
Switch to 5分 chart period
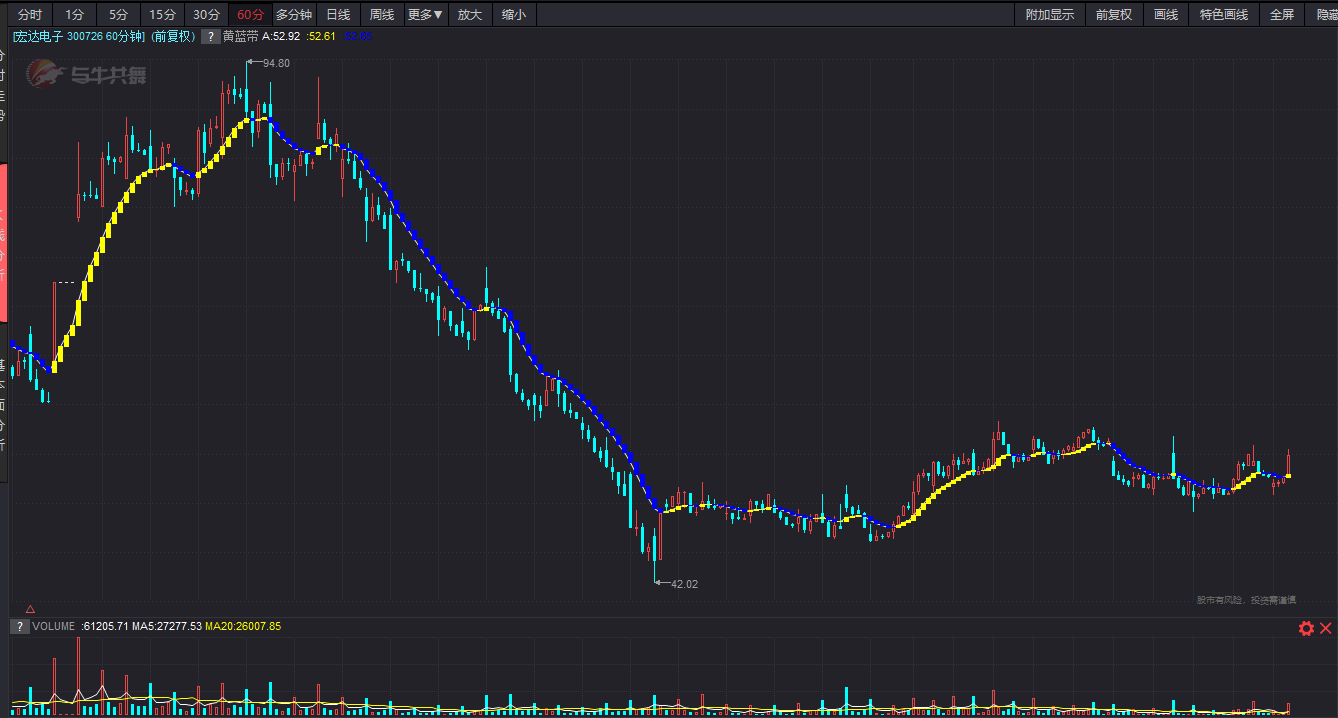click(x=118, y=14)
